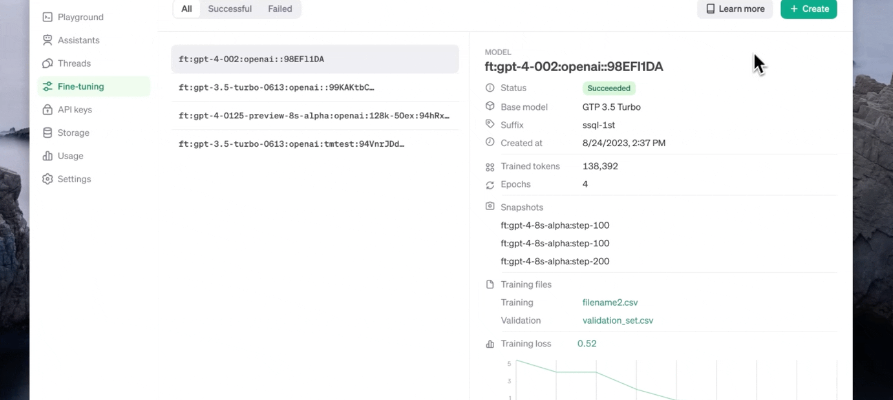
Task: Select job ft:gpt-4-002:openai::98EFl1DA in list
Action: [x=315, y=59]
